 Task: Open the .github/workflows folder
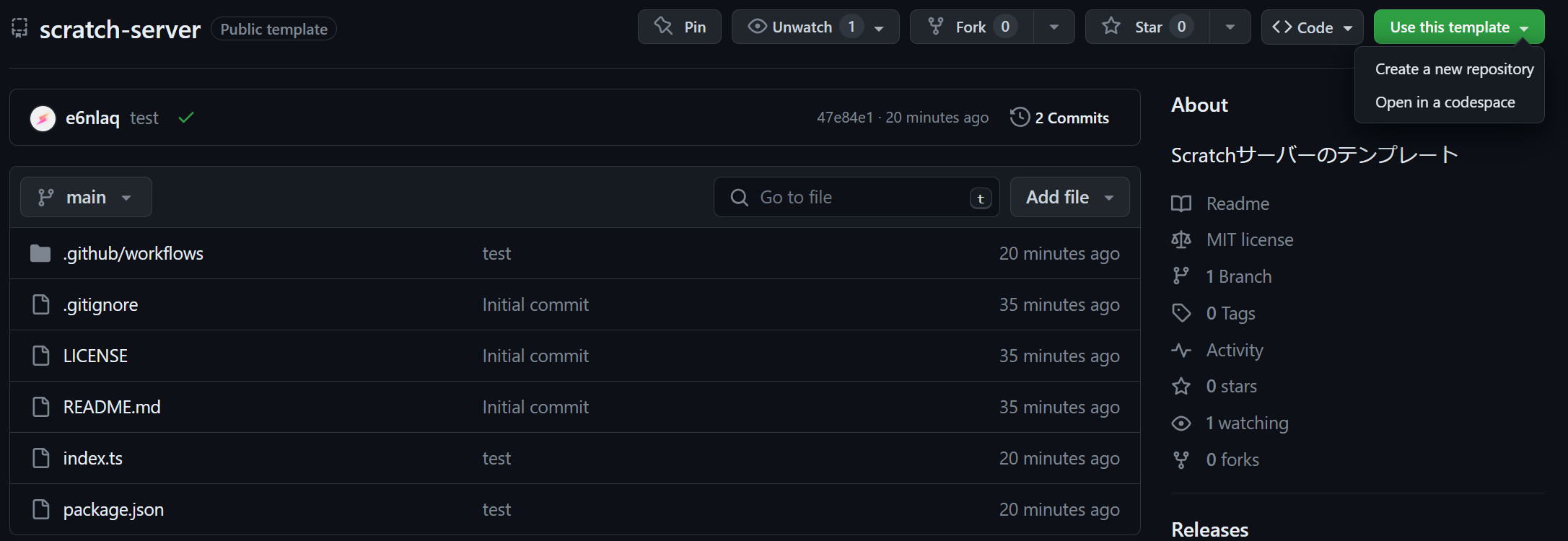click(x=133, y=253)
